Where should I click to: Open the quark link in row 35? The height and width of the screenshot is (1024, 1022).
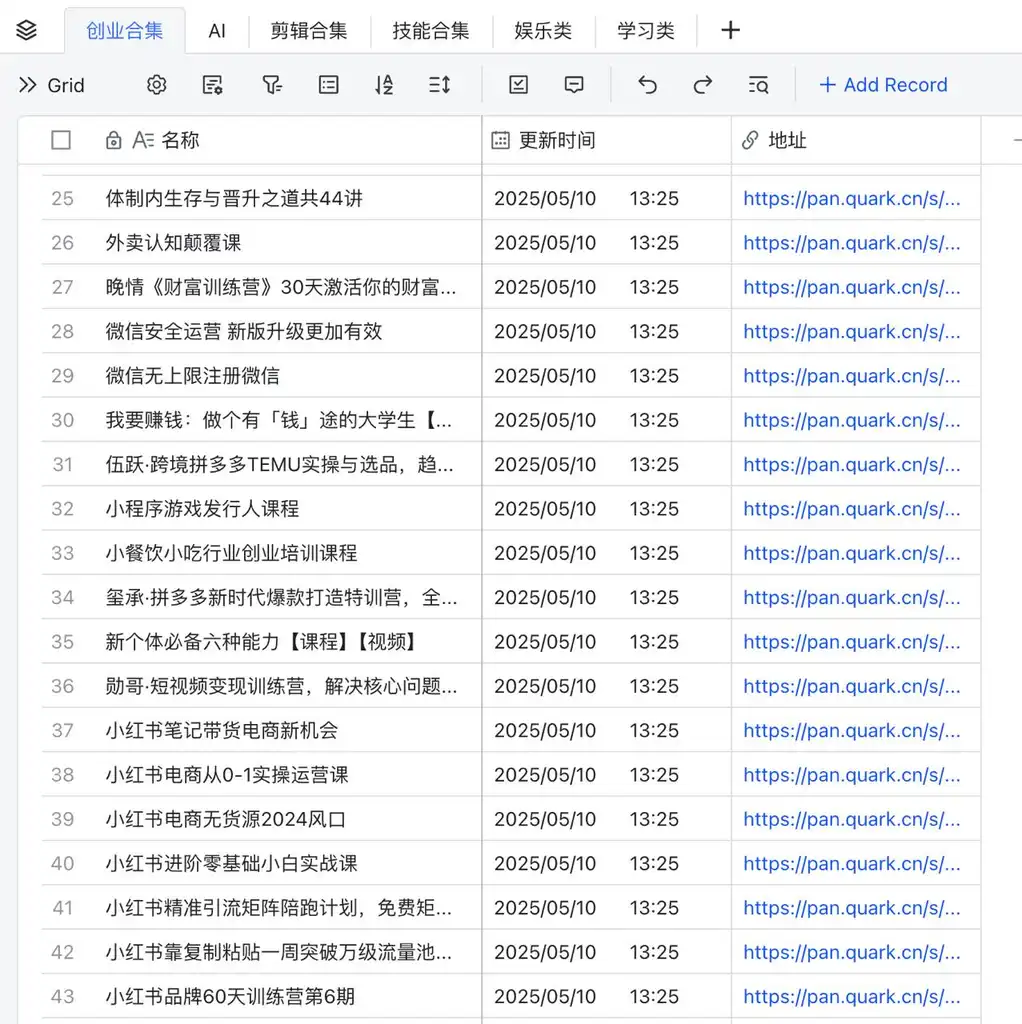click(852, 642)
